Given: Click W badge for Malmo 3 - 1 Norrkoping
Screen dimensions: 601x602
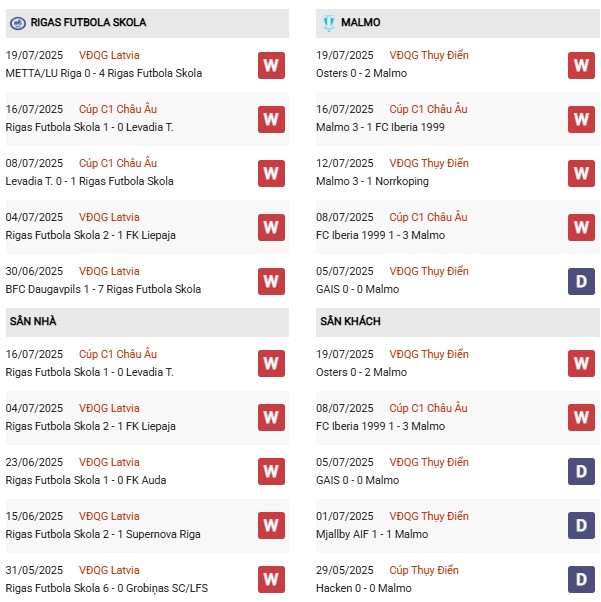Looking at the screenshot, I should [x=581, y=174].
